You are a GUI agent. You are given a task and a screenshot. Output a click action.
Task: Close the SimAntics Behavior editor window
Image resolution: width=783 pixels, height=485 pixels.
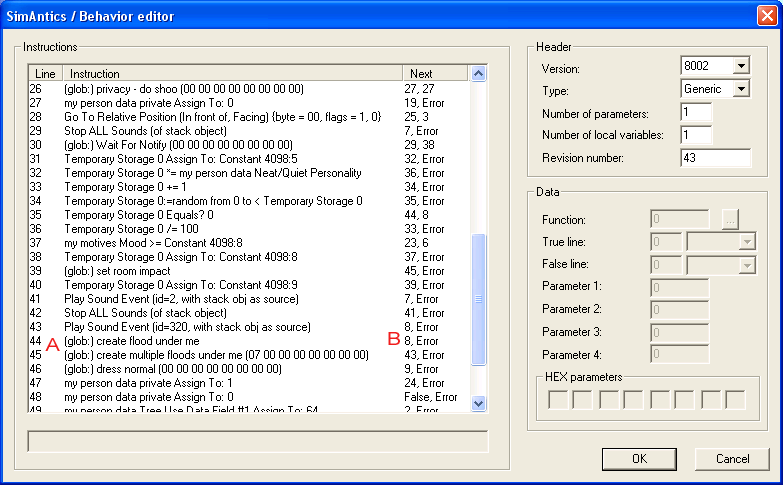click(x=767, y=15)
